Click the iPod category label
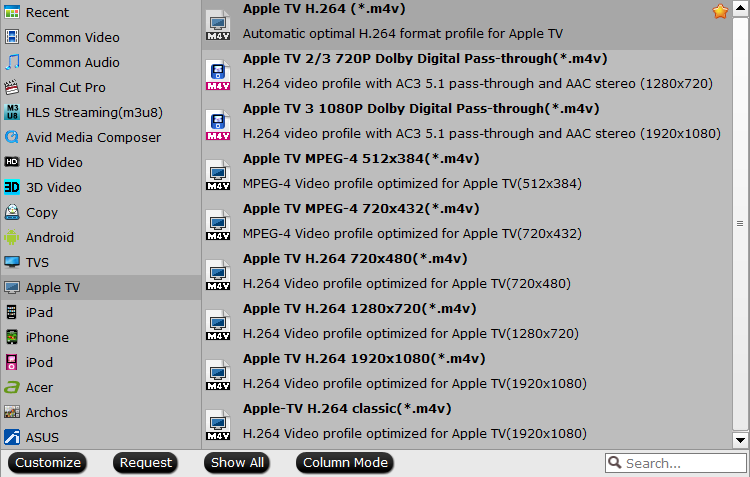This screenshot has width=750, height=477. point(39,362)
